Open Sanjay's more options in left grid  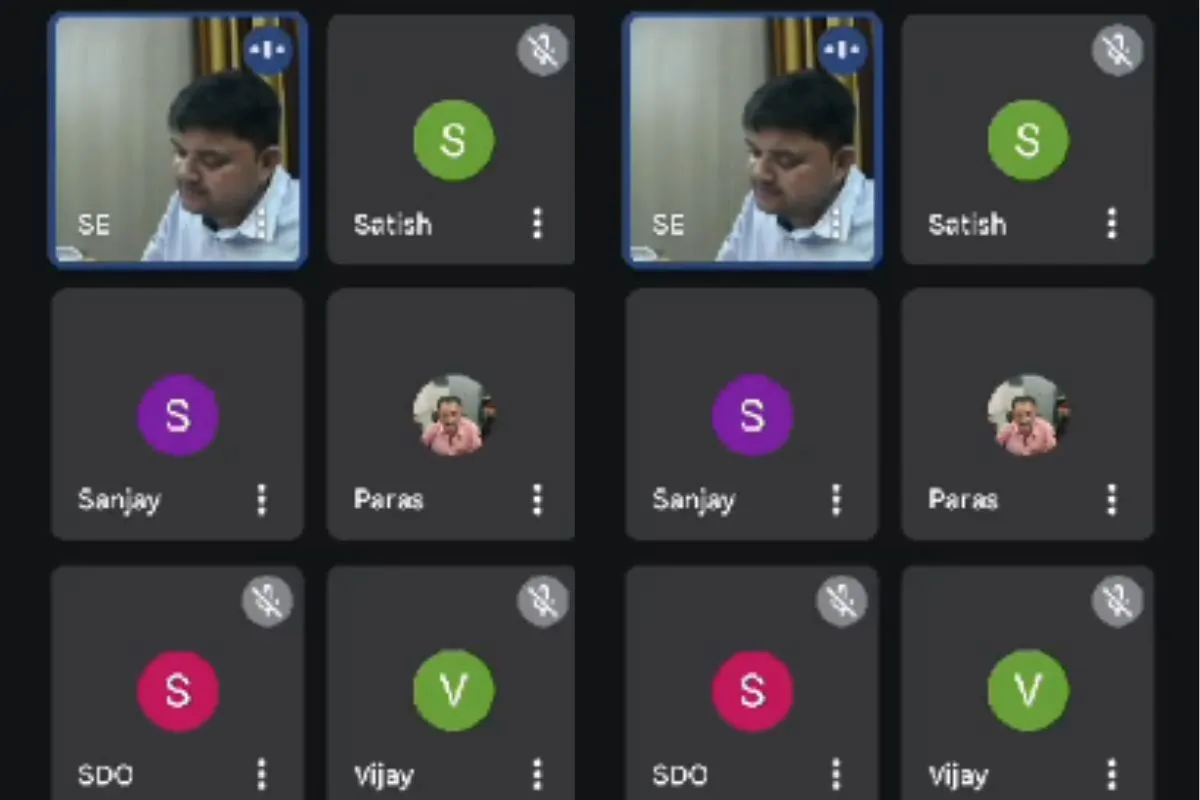click(x=261, y=499)
